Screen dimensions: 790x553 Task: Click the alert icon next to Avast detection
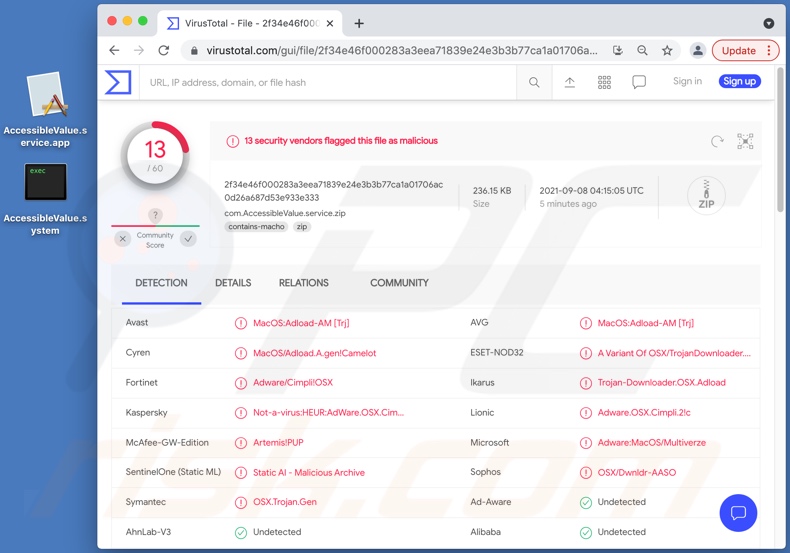[x=241, y=323]
